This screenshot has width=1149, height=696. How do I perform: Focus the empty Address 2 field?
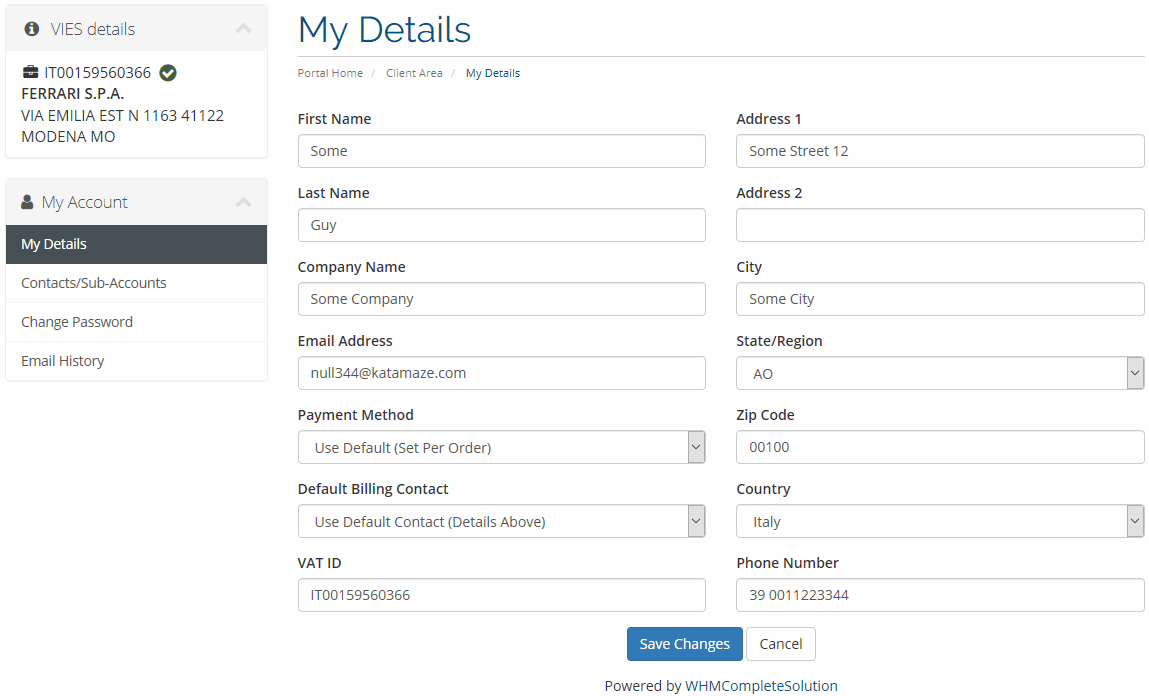click(940, 225)
